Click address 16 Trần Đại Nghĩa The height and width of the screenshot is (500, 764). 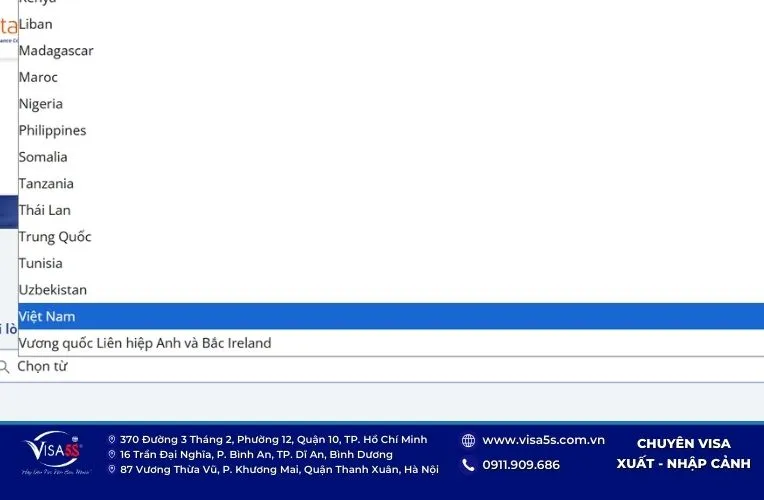point(256,455)
